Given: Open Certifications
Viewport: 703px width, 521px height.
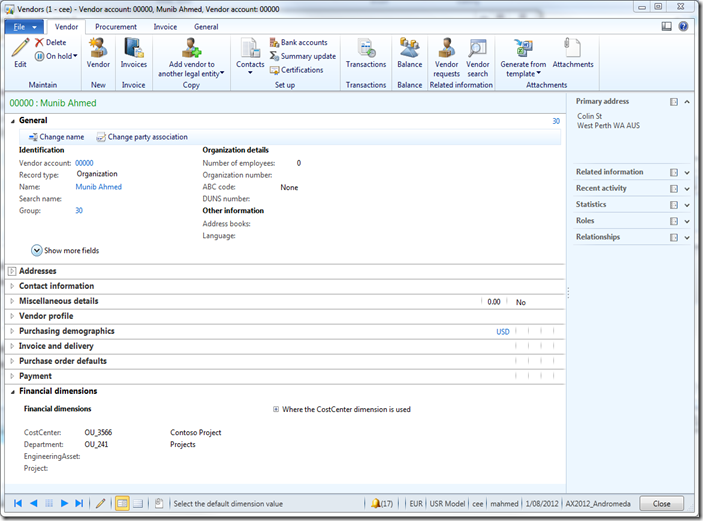Looking at the screenshot, I should (296, 70).
